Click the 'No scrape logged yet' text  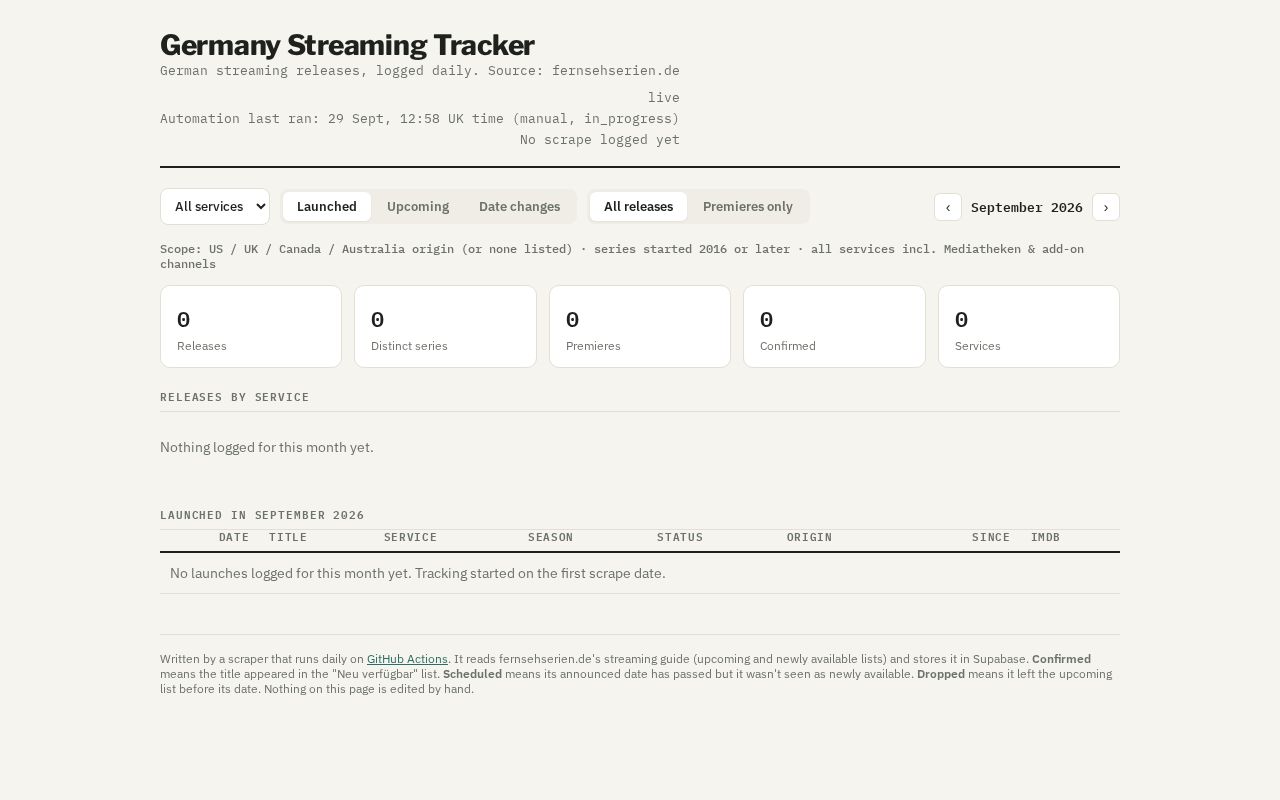600,140
